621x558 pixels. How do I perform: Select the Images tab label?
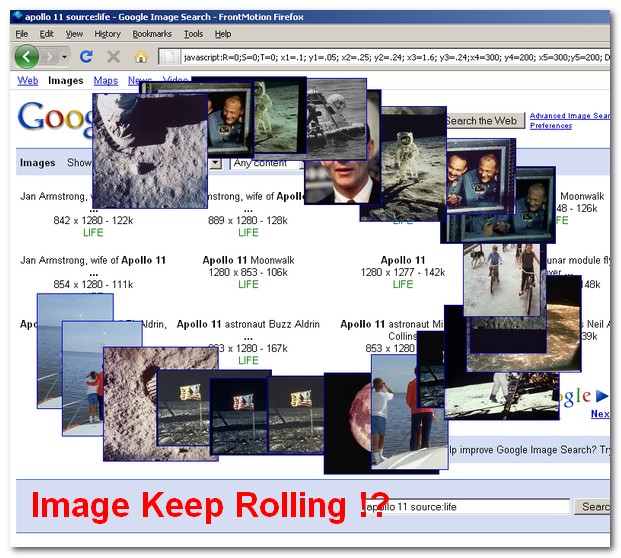coord(66,80)
